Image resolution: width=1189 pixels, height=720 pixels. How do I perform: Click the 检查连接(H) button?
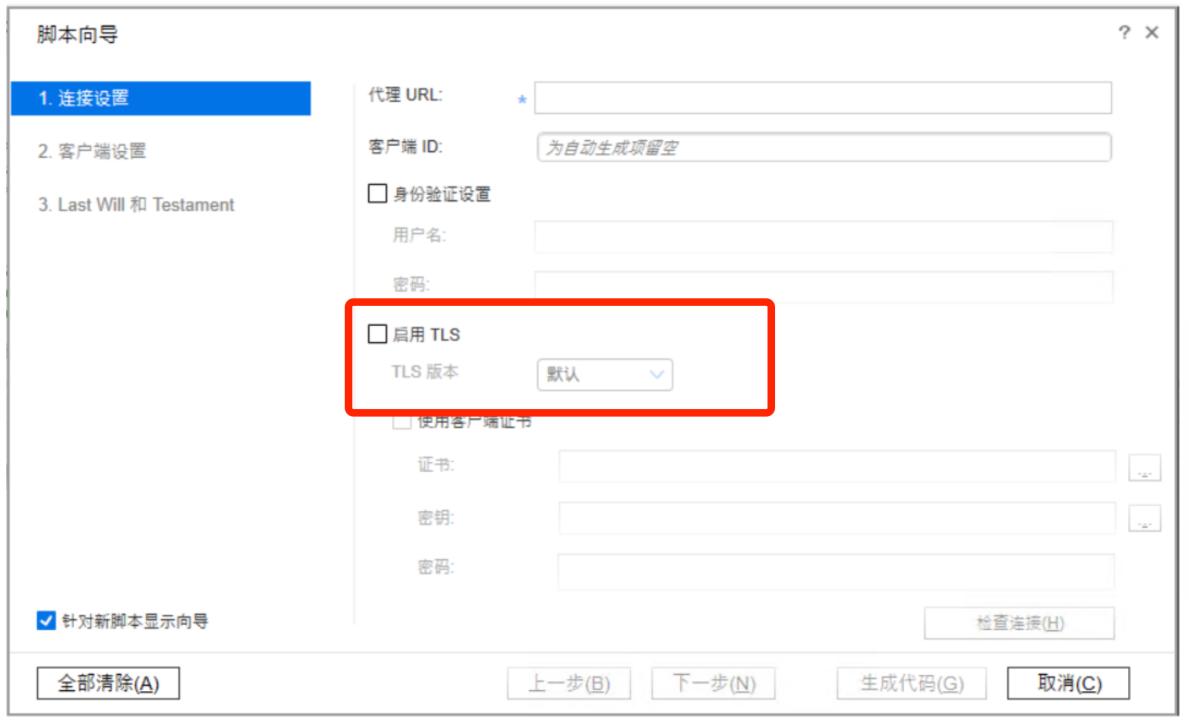click(1019, 623)
